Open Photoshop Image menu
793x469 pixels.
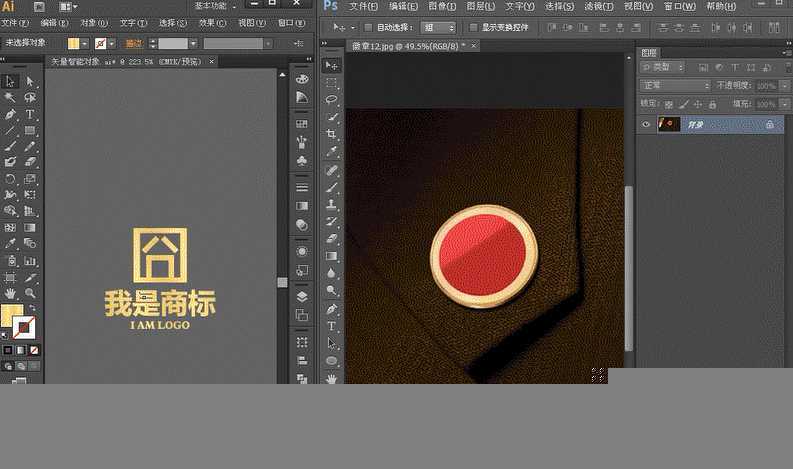point(442,7)
